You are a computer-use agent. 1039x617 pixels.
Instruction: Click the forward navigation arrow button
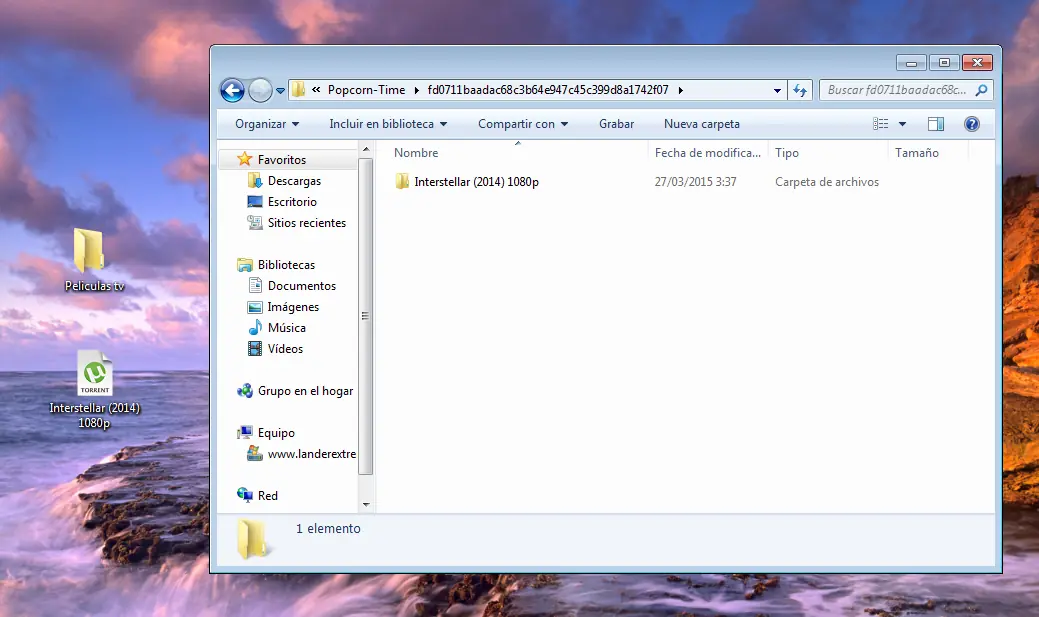click(x=260, y=90)
